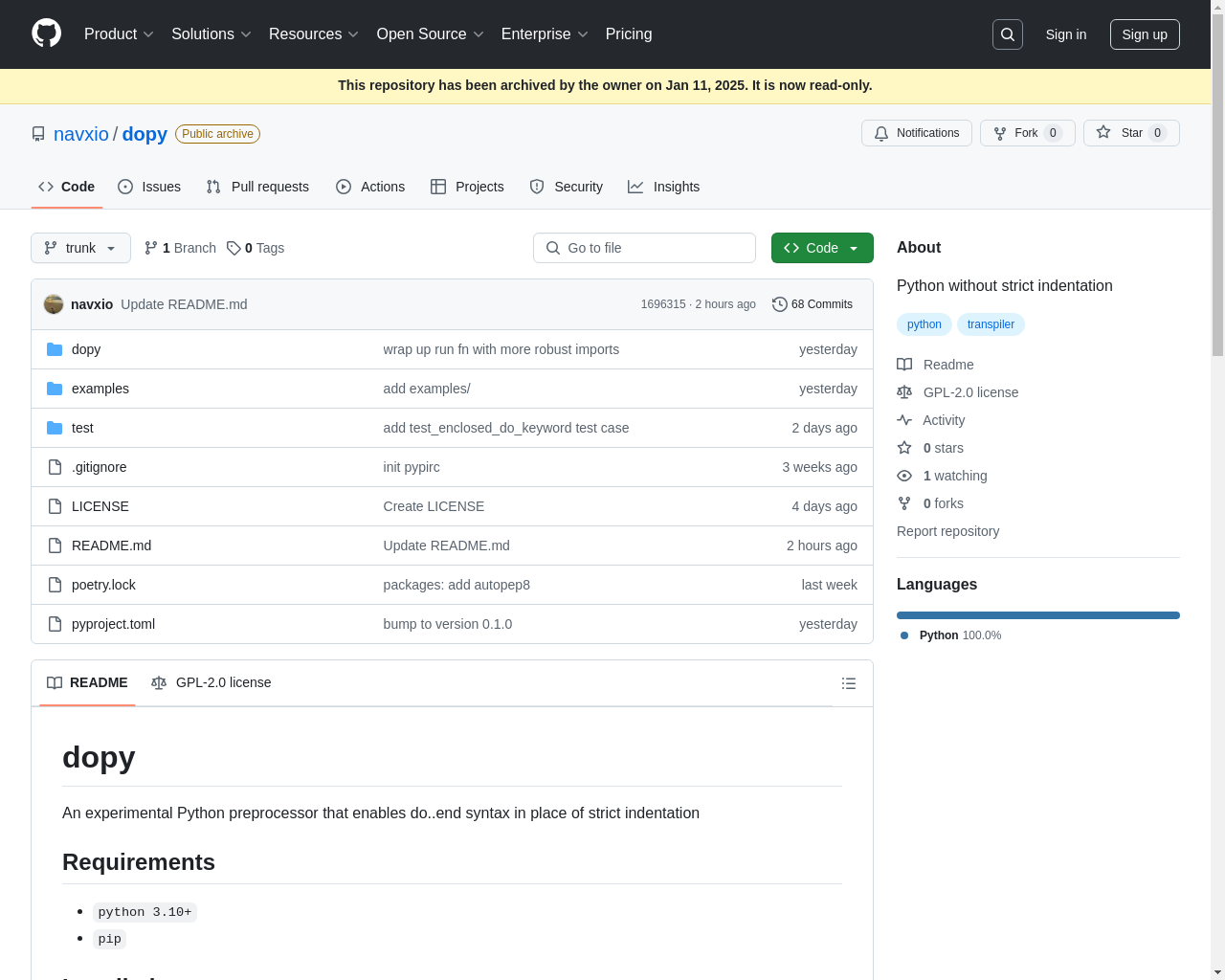Click the Python language bar
The image size is (1225, 980).
(x=1038, y=615)
